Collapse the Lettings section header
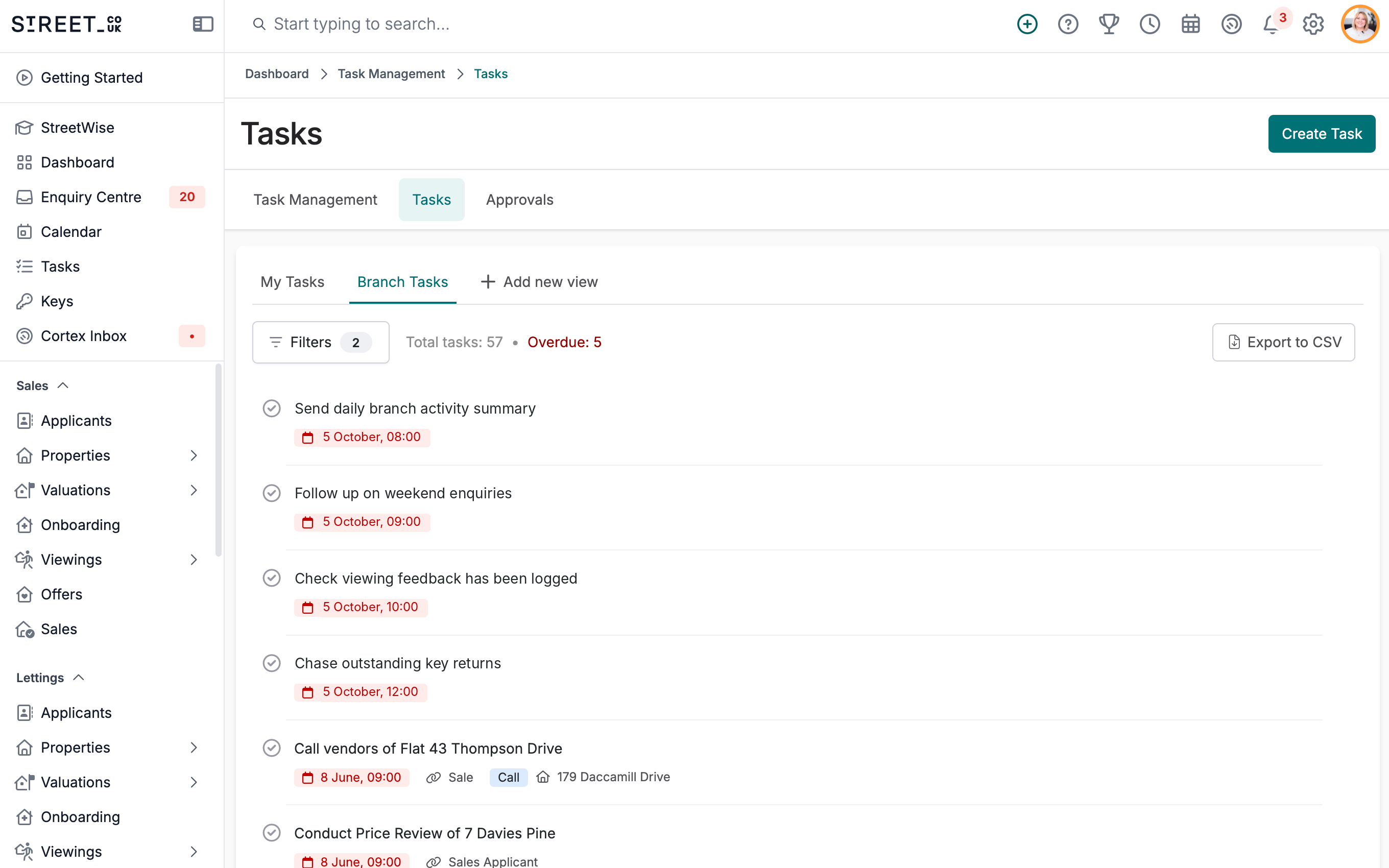1389x868 pixels. (x=51, y=678)
